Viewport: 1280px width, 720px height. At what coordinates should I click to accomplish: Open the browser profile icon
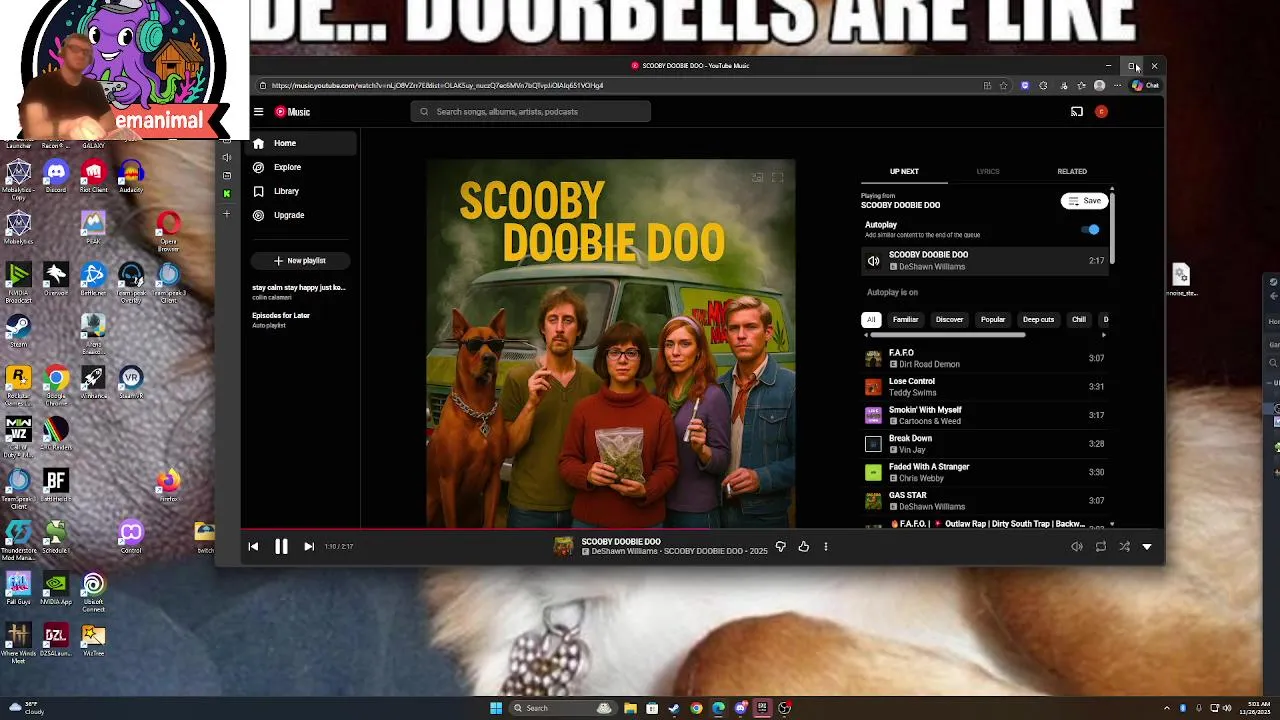1099,86
